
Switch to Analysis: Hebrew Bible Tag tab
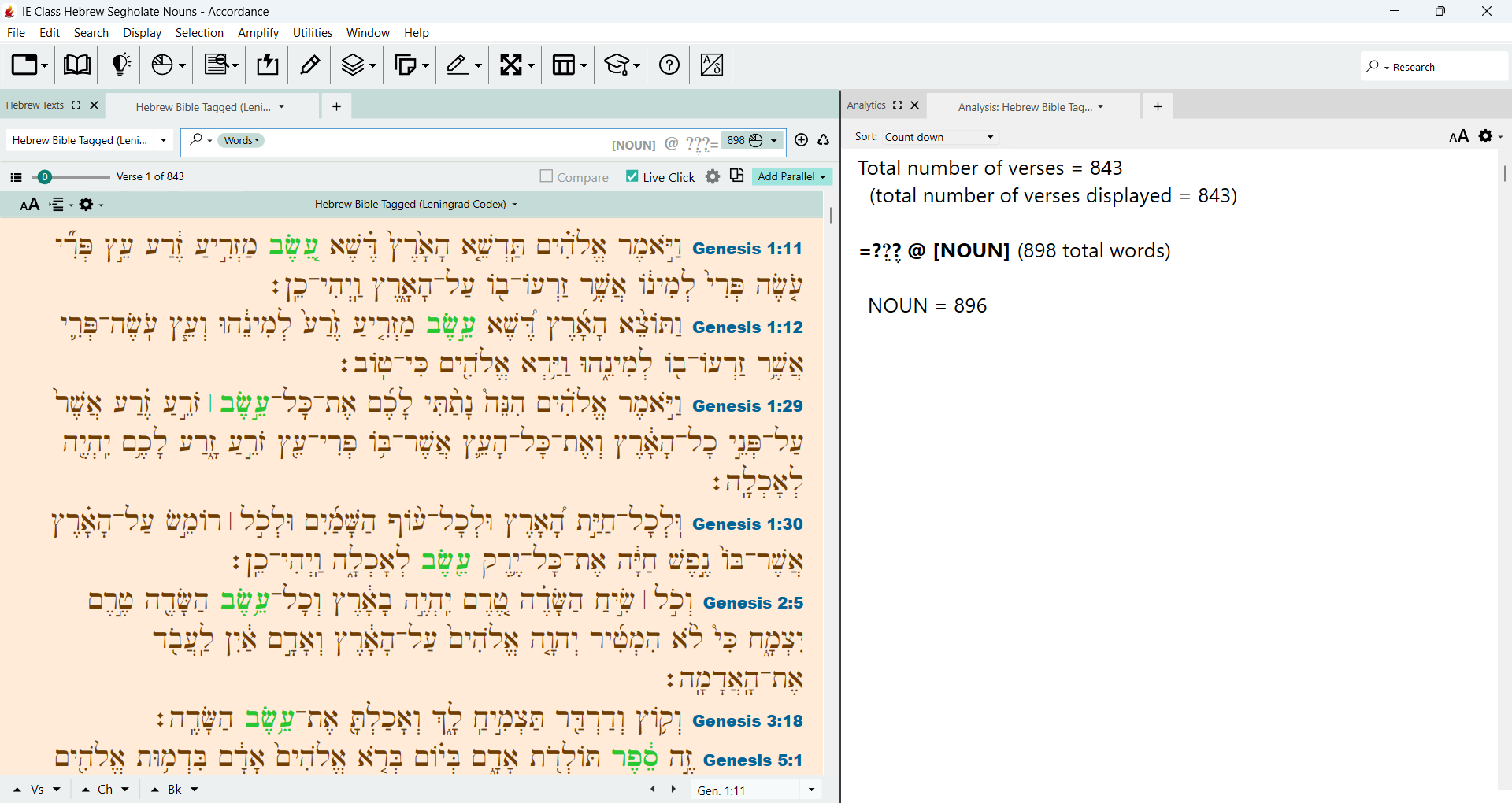pos(1030,107)
